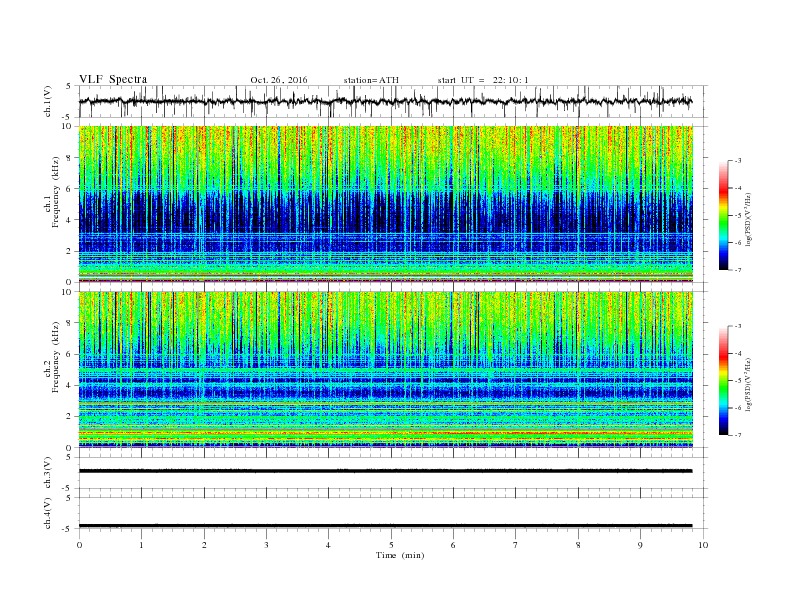Click the "ch.3 (V)" axis label

coord(48,473)
